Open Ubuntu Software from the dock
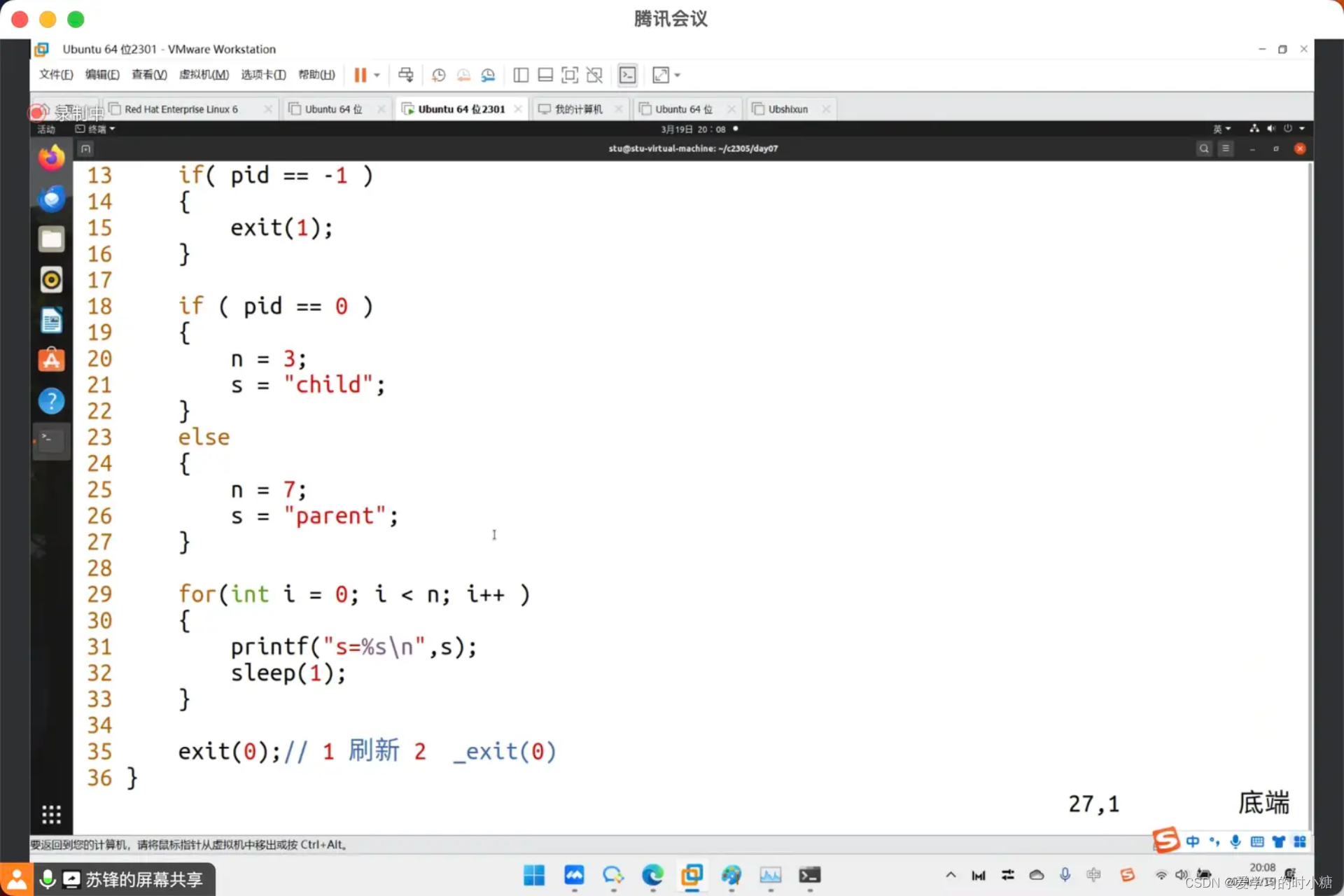The image size is (1344, 896). [x=51, y=361]
